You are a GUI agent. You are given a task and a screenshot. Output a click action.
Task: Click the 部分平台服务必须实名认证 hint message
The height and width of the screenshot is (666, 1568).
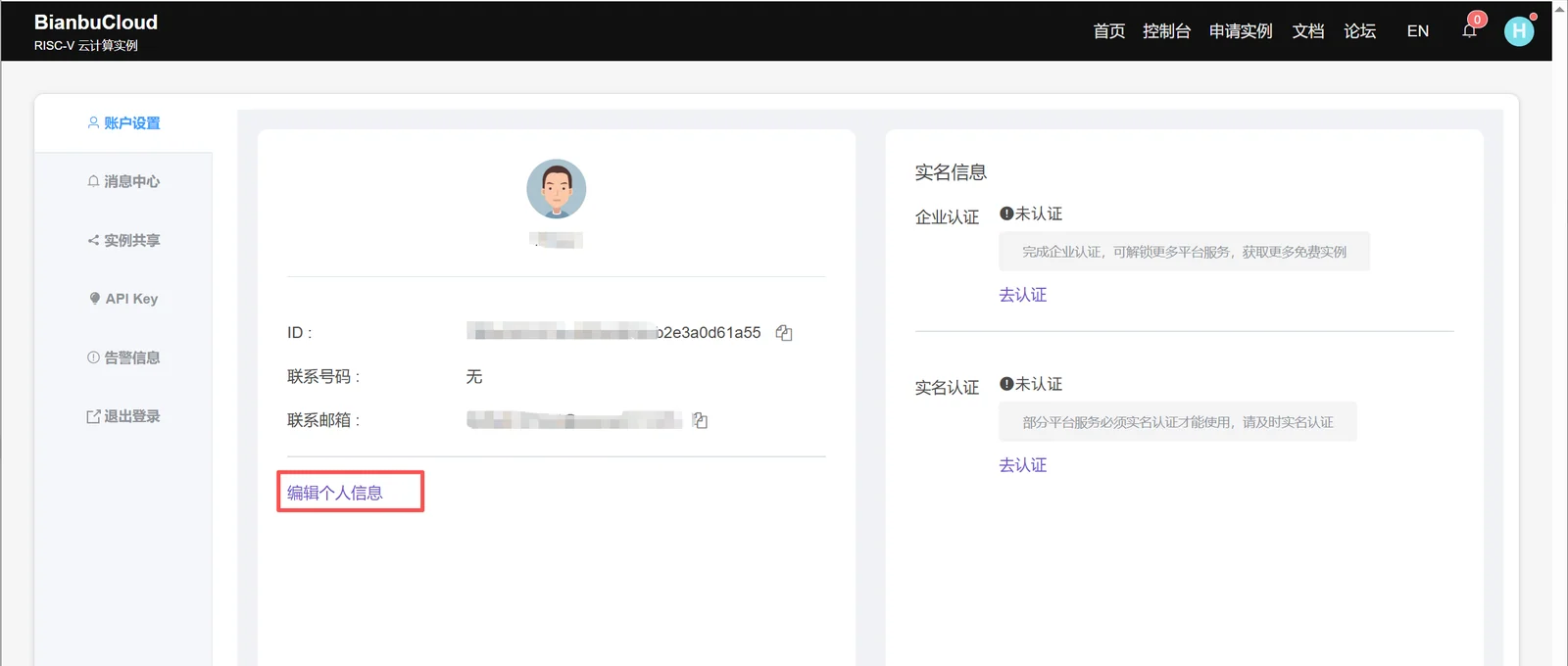pyautogui.click(x=1178, y=422)
